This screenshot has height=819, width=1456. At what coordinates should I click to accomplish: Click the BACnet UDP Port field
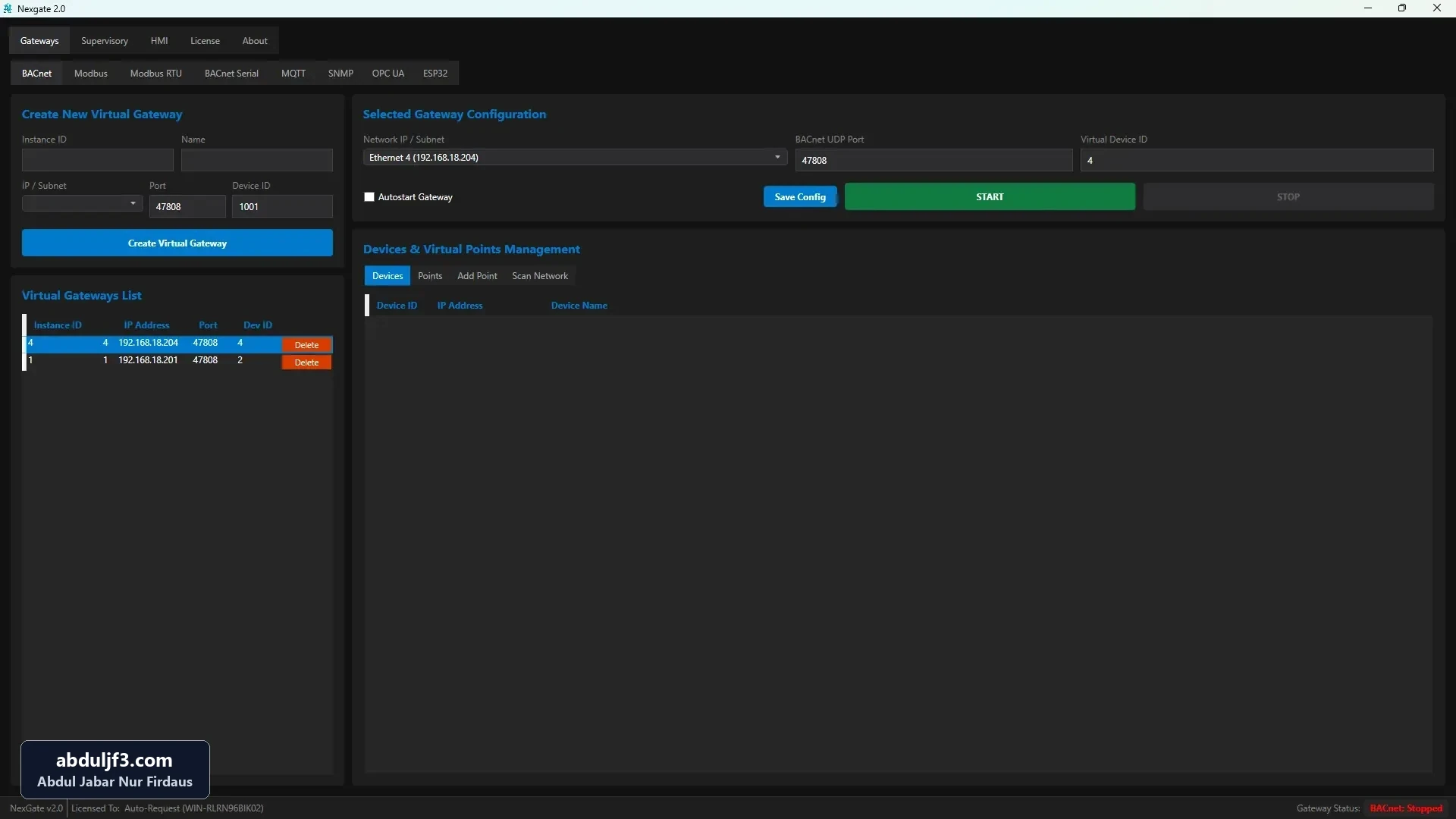934,160
